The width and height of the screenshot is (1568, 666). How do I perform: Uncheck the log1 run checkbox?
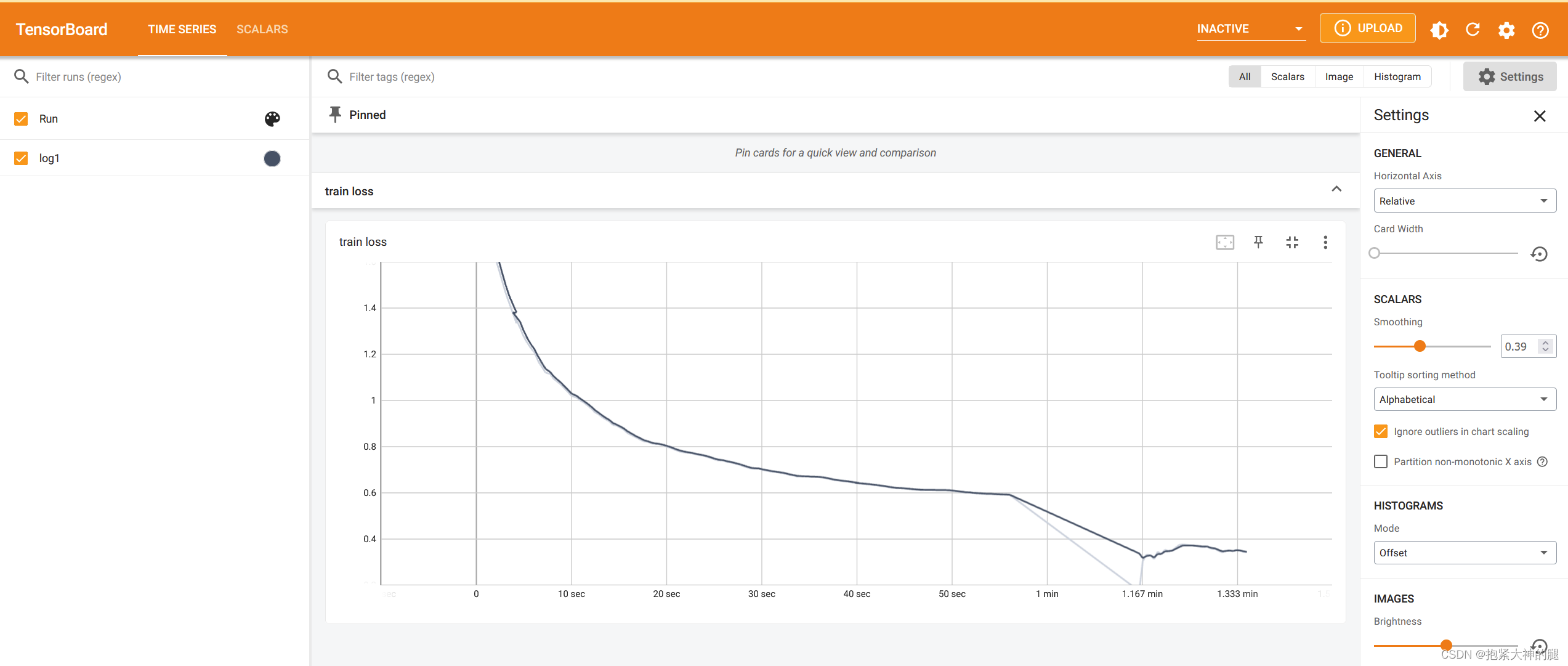click(21, 158)
